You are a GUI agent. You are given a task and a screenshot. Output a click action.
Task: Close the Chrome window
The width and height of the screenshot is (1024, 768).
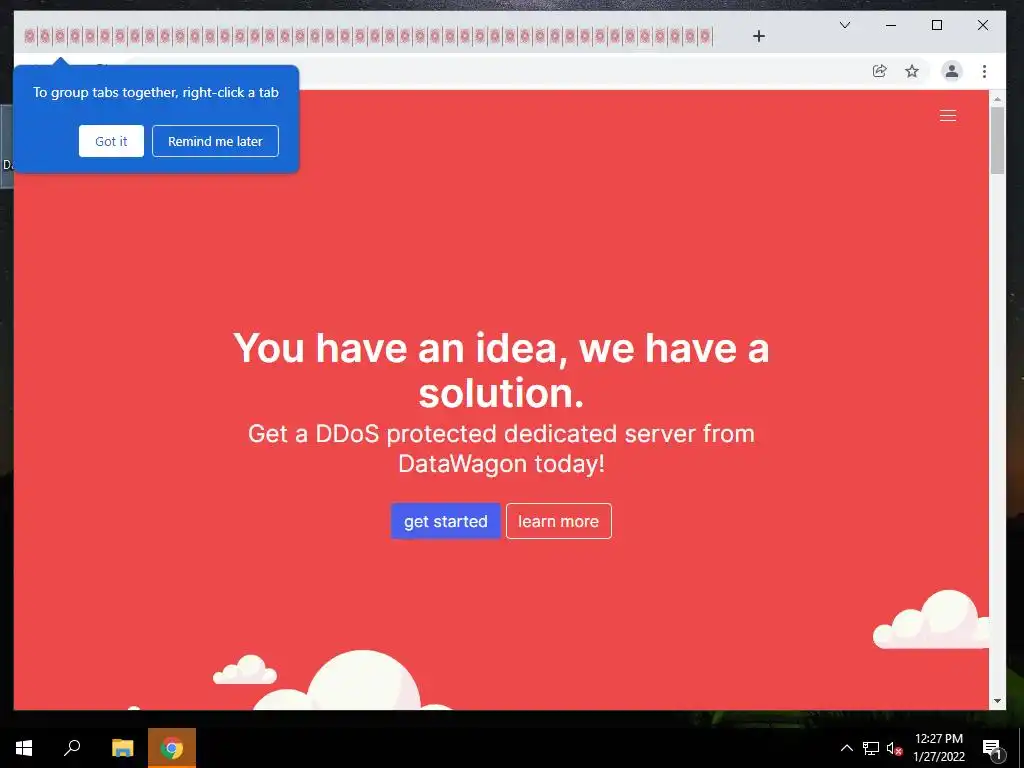(982, 25)
